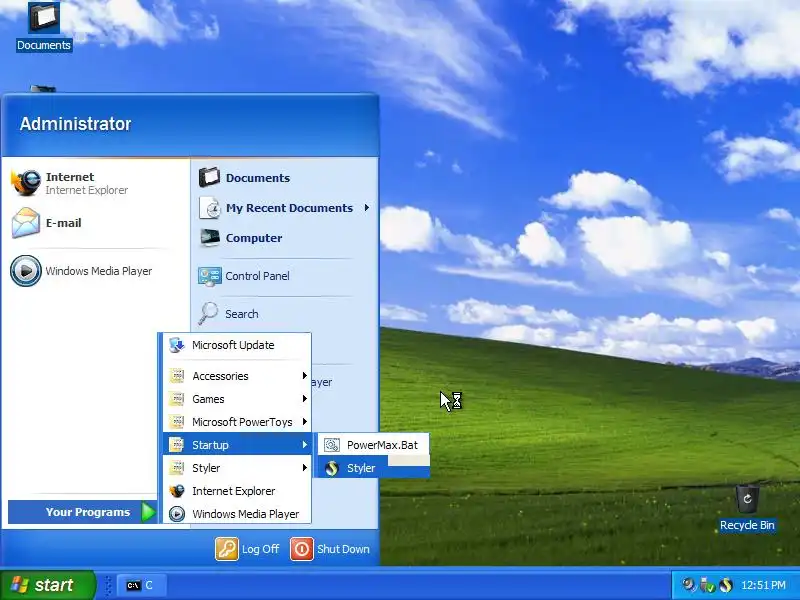800x600 pixels.
Task: Open Microsoft PowerToys folder
Action: pos(237,422)
